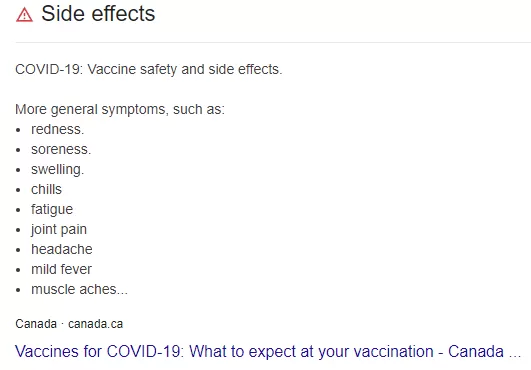Click the More general symptoms line
This screenshot has height=370, width=531.
click(120, 109)
